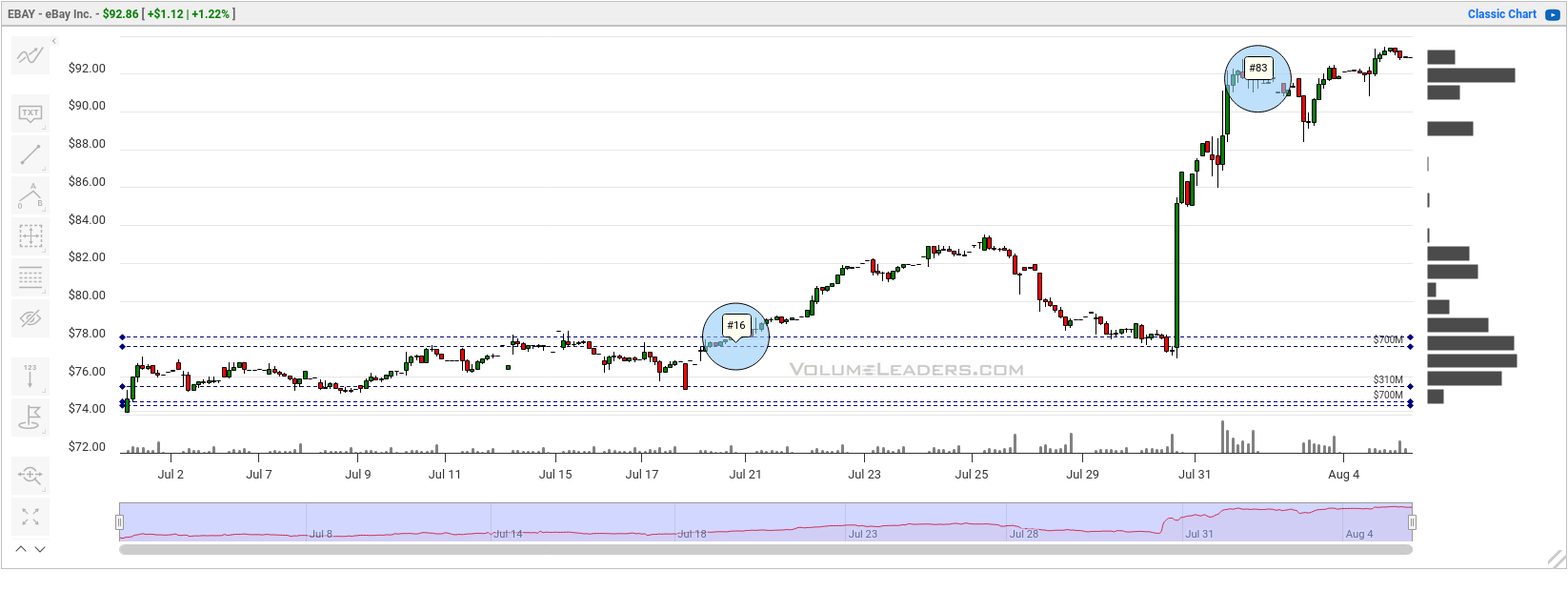Click the Aug 4 date axis label
The image size is (1568, 591).
pyautogui.click(x=1344, y=475)
